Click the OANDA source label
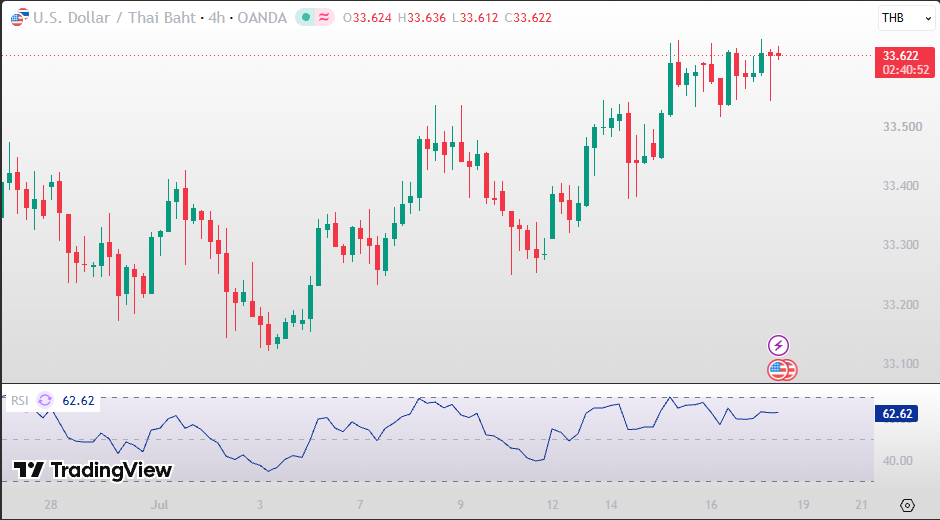The width and height of the screenshot is (940, 520). click(x=262, y=17)
